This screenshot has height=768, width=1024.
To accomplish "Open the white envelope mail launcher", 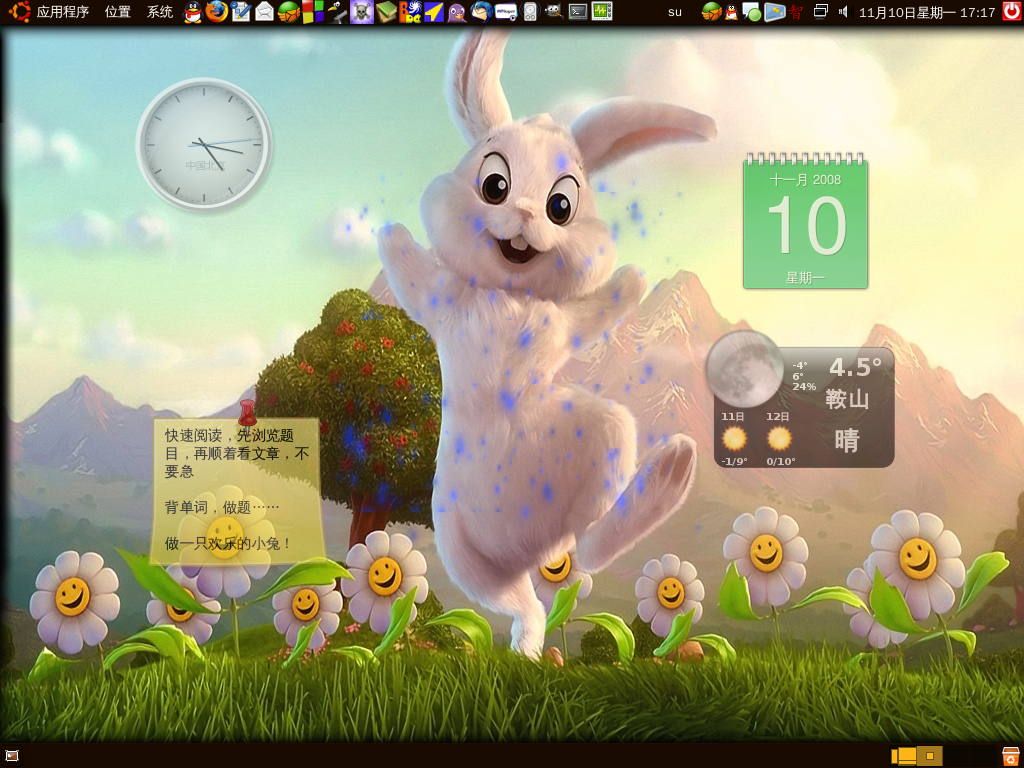I will 264,12.
